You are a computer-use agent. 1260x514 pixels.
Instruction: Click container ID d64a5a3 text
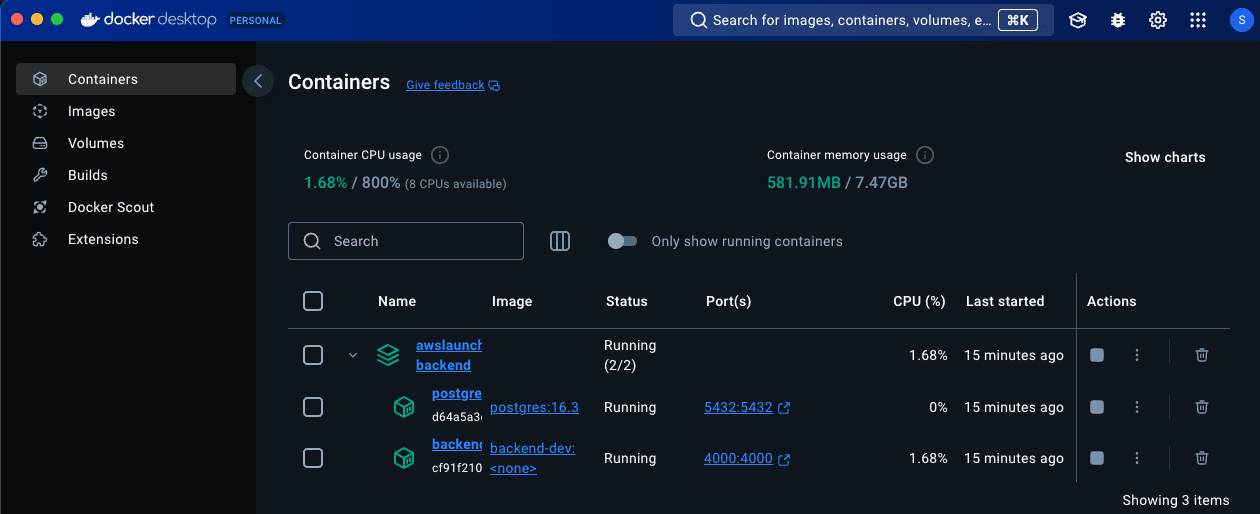[x=457, y=417]
